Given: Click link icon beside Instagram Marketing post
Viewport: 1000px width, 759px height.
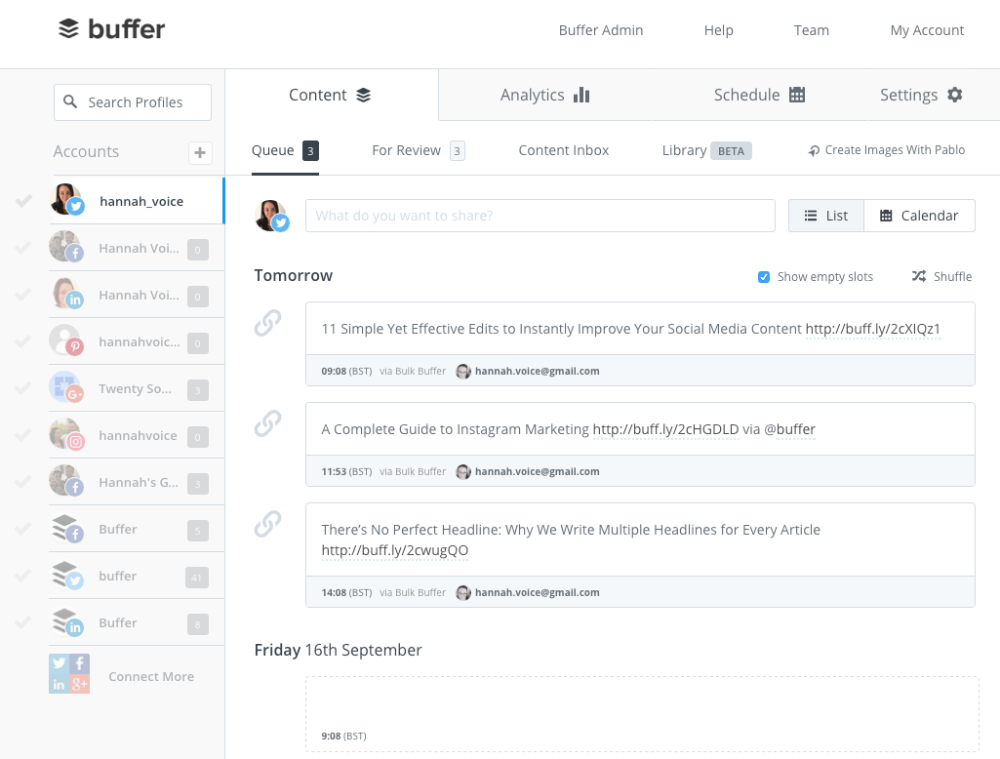Looking at the screenshot, I should point(268,424).
